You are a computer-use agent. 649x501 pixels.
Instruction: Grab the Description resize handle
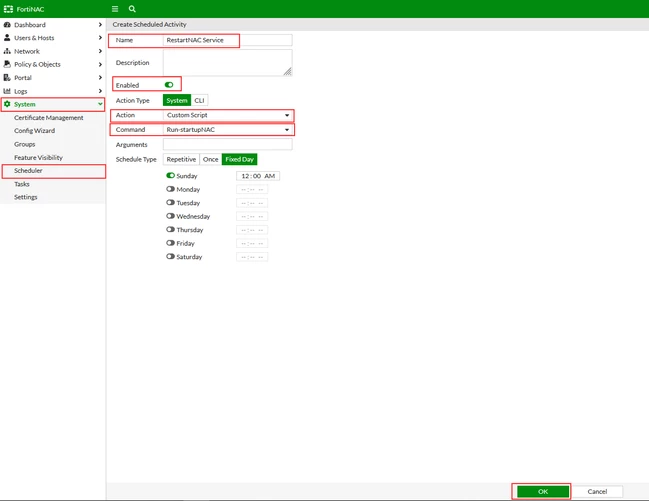coord(288,72)
